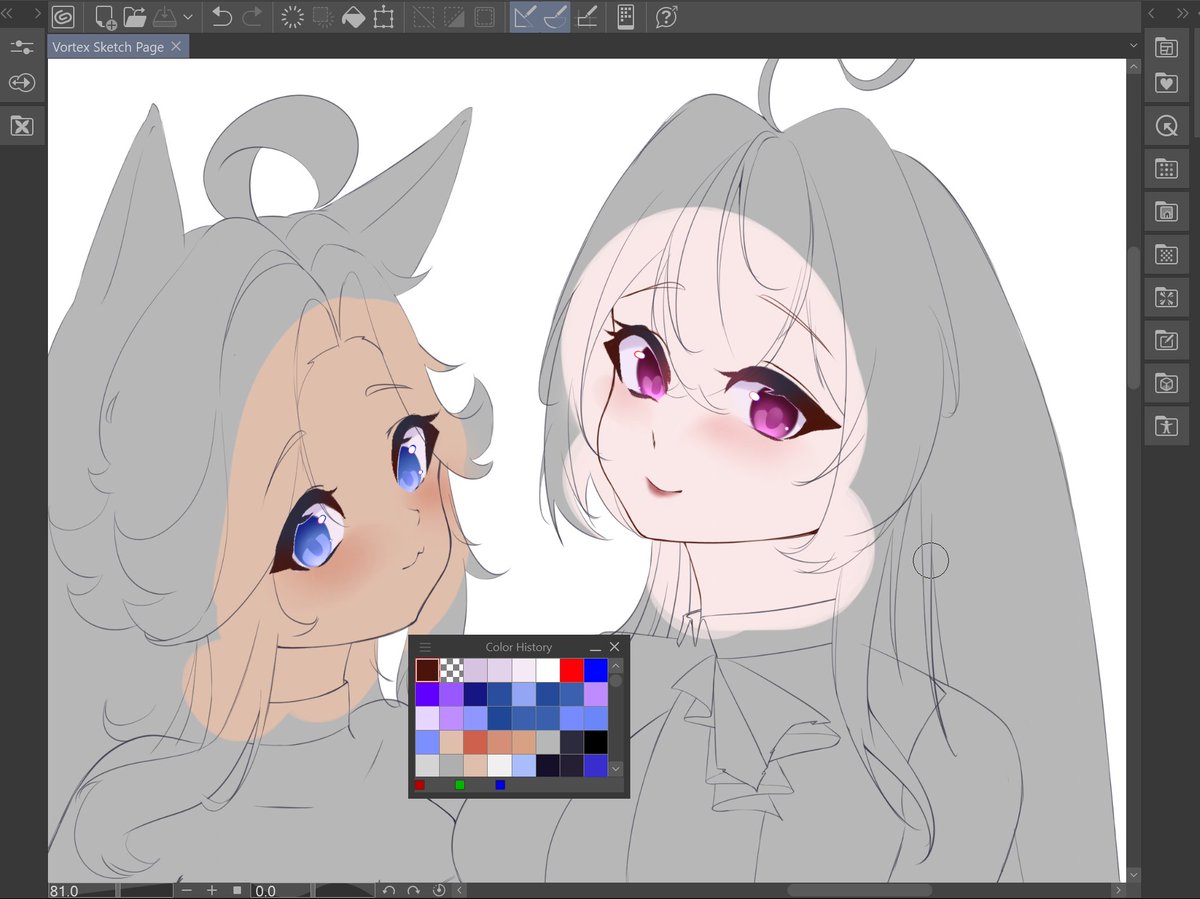The width and height of the screenshot is (1200, 899).
Task: Clear the layer with the Delete icon
Action: tap(293, 16)
